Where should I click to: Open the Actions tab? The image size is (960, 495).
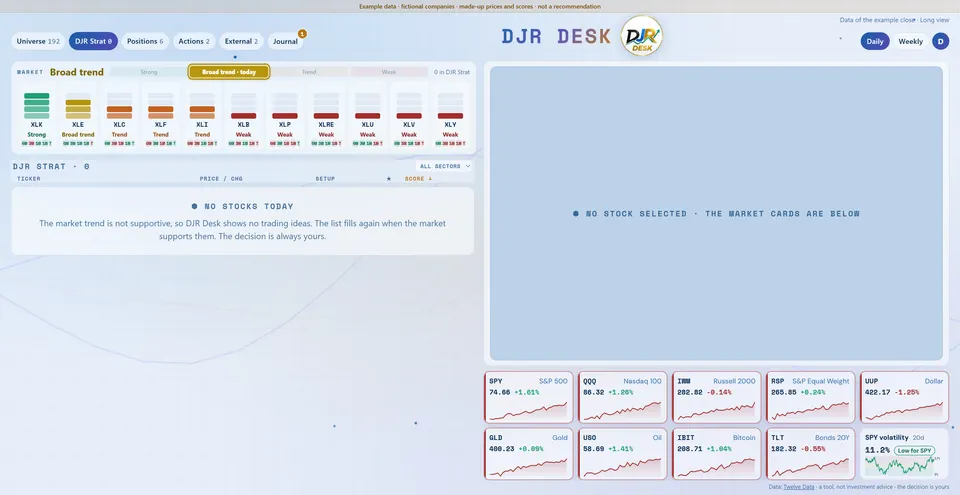194,41
